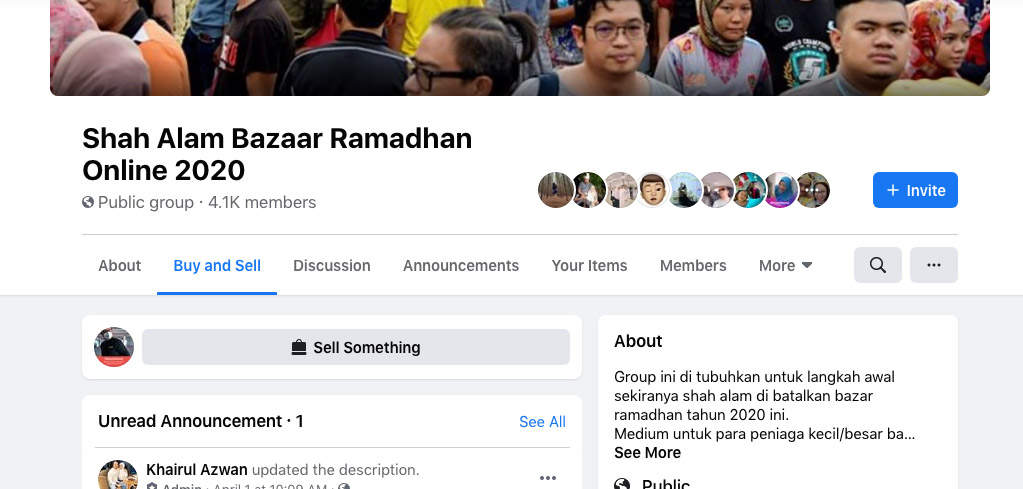Open the Your Items tab
The height and width of the screenshot is (489, 1023).
(589, 265)
